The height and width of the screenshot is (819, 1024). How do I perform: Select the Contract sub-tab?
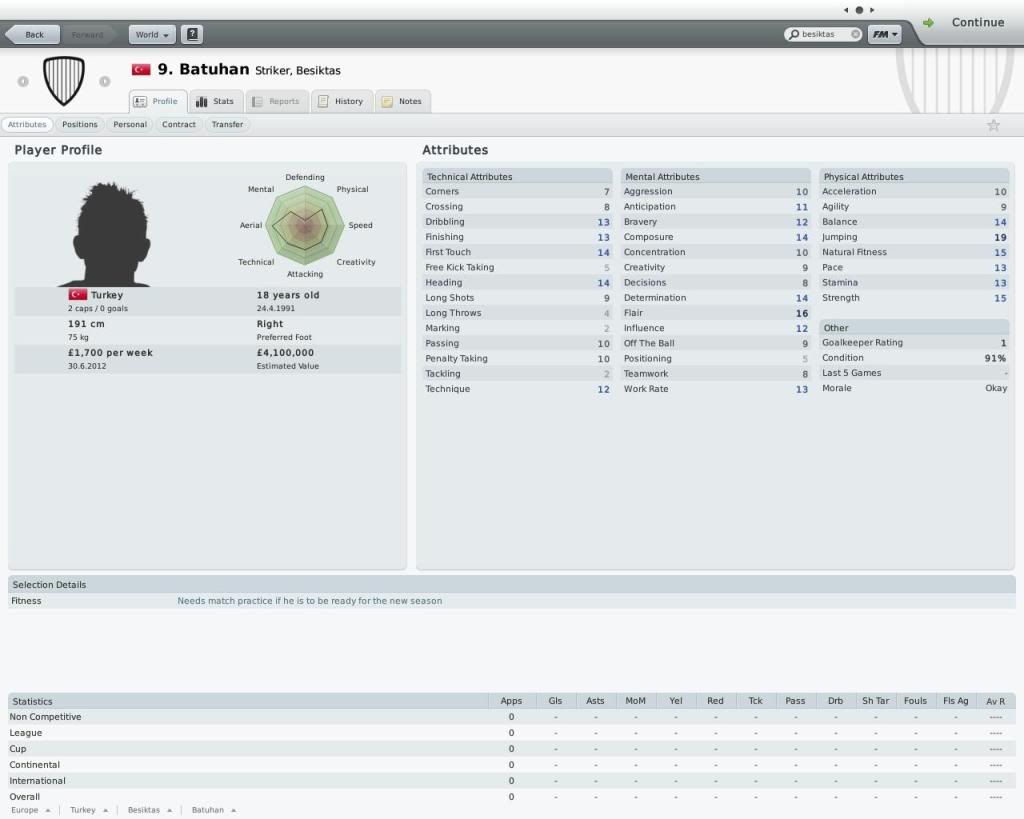pos(179,124)
